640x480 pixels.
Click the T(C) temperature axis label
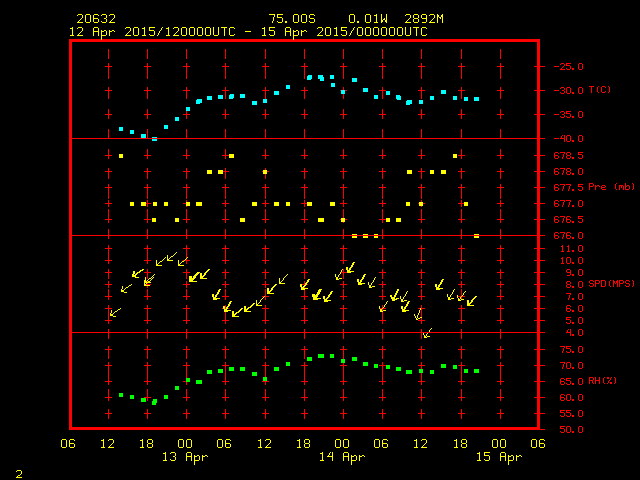(600, 90)
